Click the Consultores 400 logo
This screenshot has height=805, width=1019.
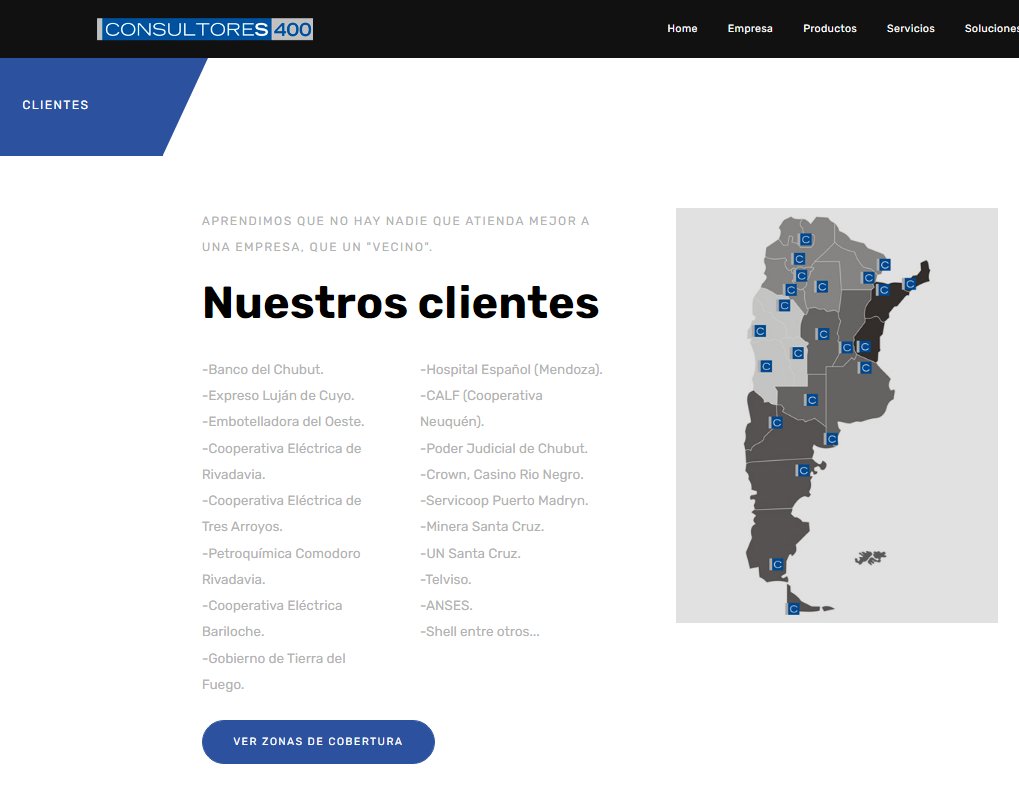205,29
